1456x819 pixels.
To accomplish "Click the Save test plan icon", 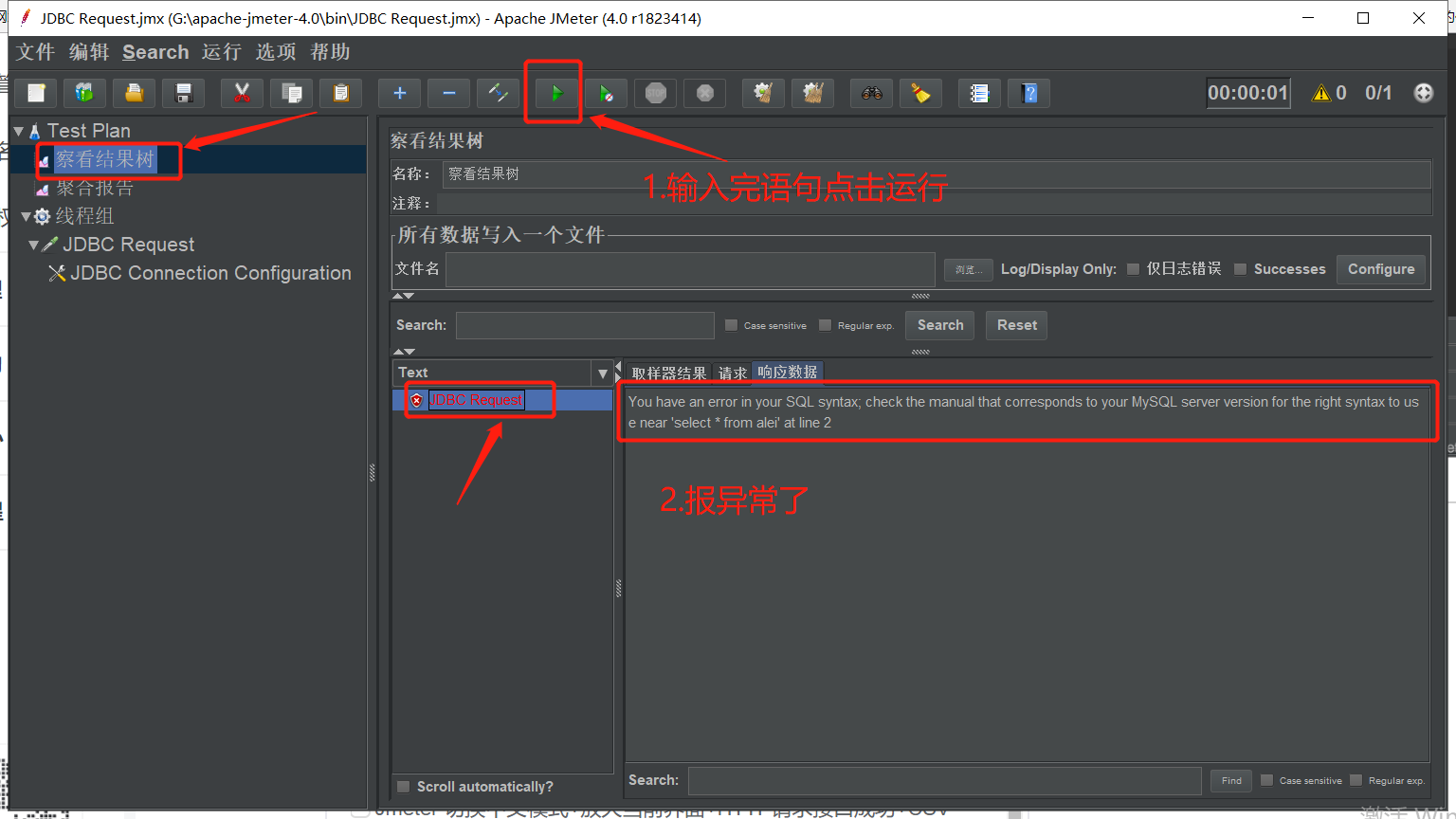I will point(183,93).
